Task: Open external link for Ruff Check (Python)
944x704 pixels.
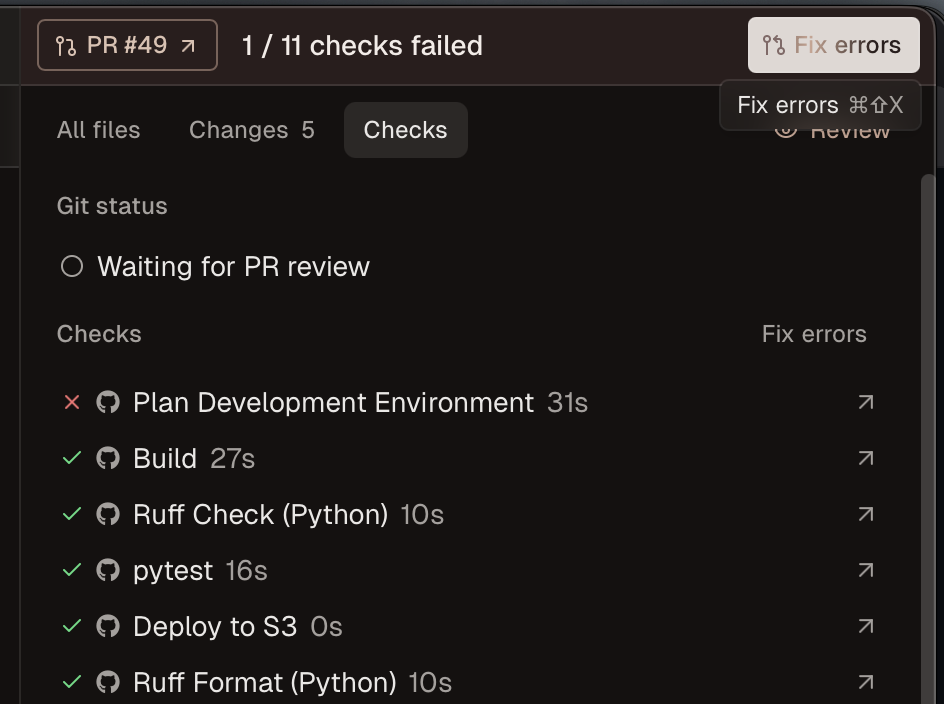Action: [x=866, y=514]
